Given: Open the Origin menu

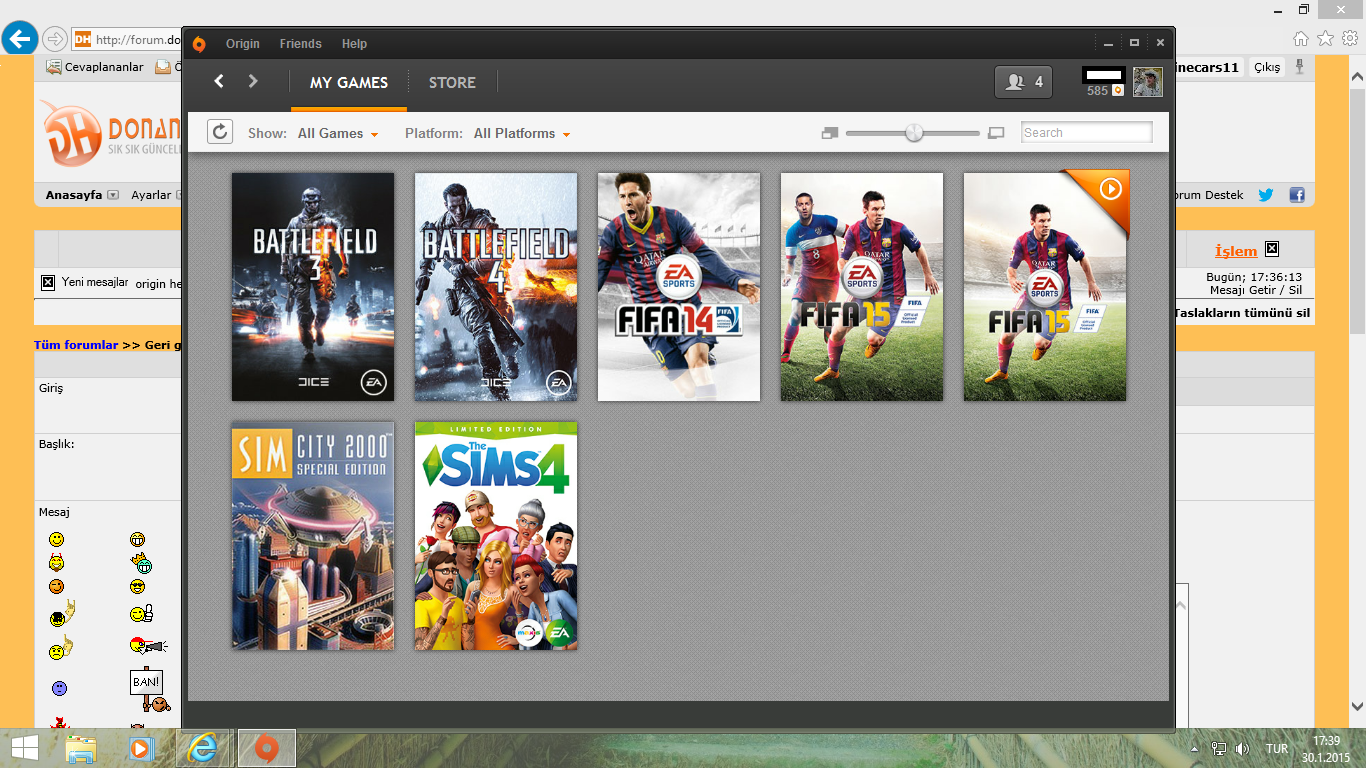Looking at the screenshot, I should (242, 44).
